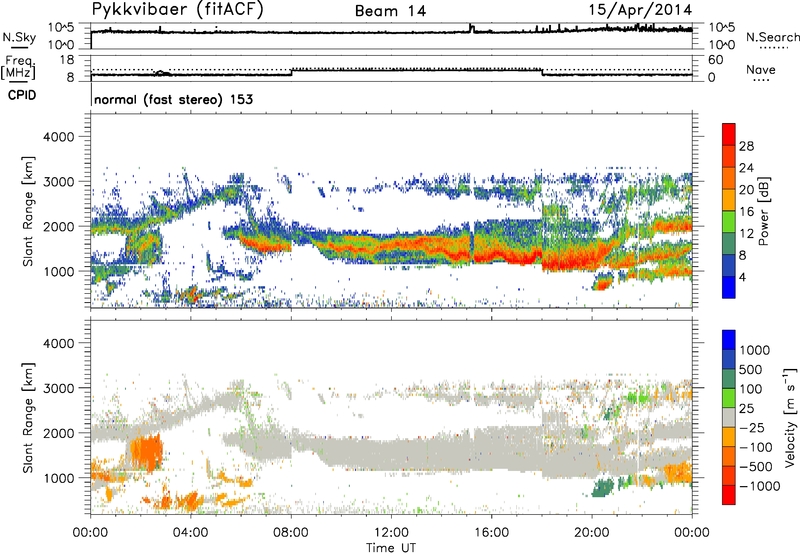
Task: Click the "Freq. [MHz]" axis label
Action: 18,67
